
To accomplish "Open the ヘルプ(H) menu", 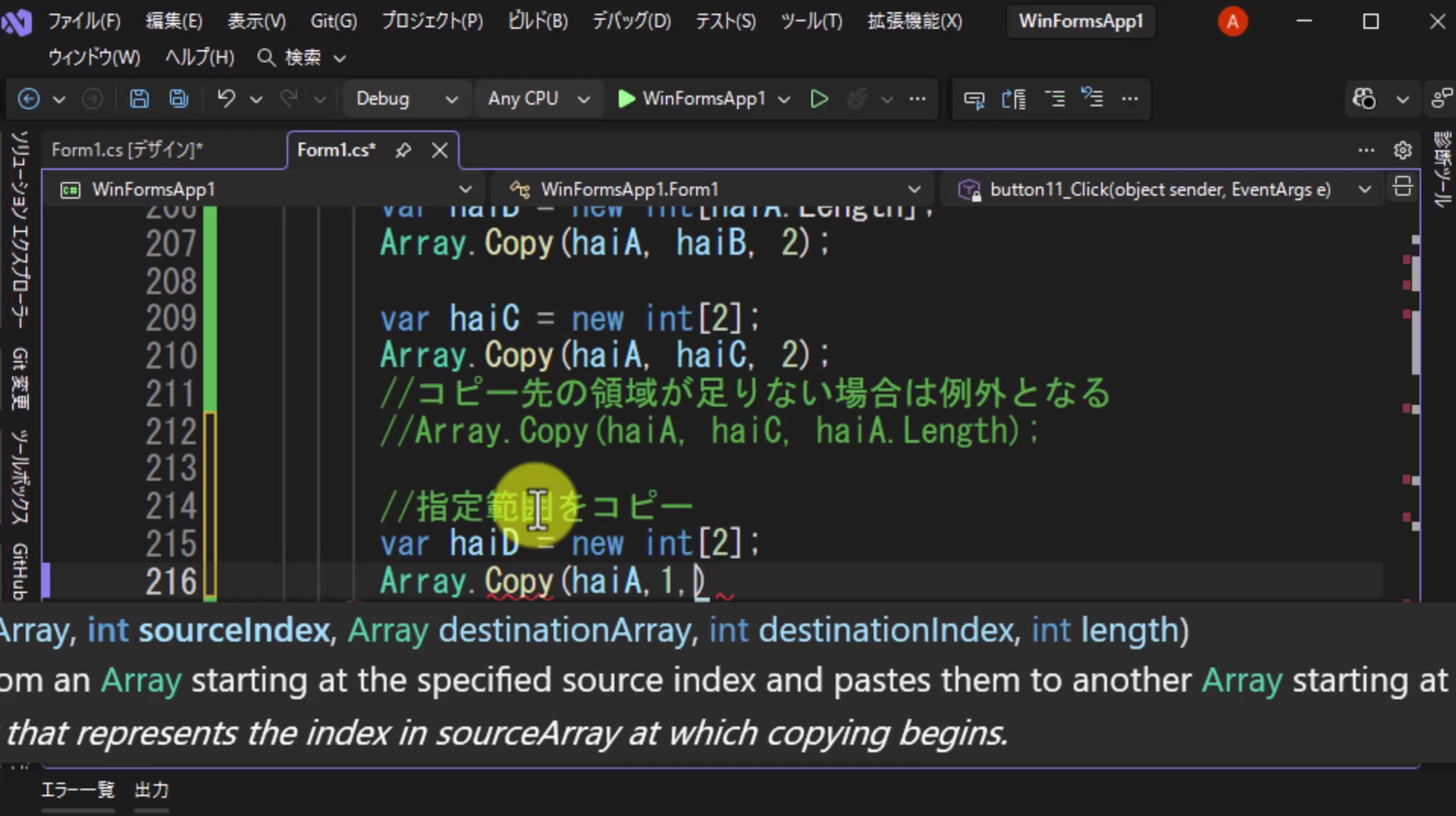I will point(199,58).
